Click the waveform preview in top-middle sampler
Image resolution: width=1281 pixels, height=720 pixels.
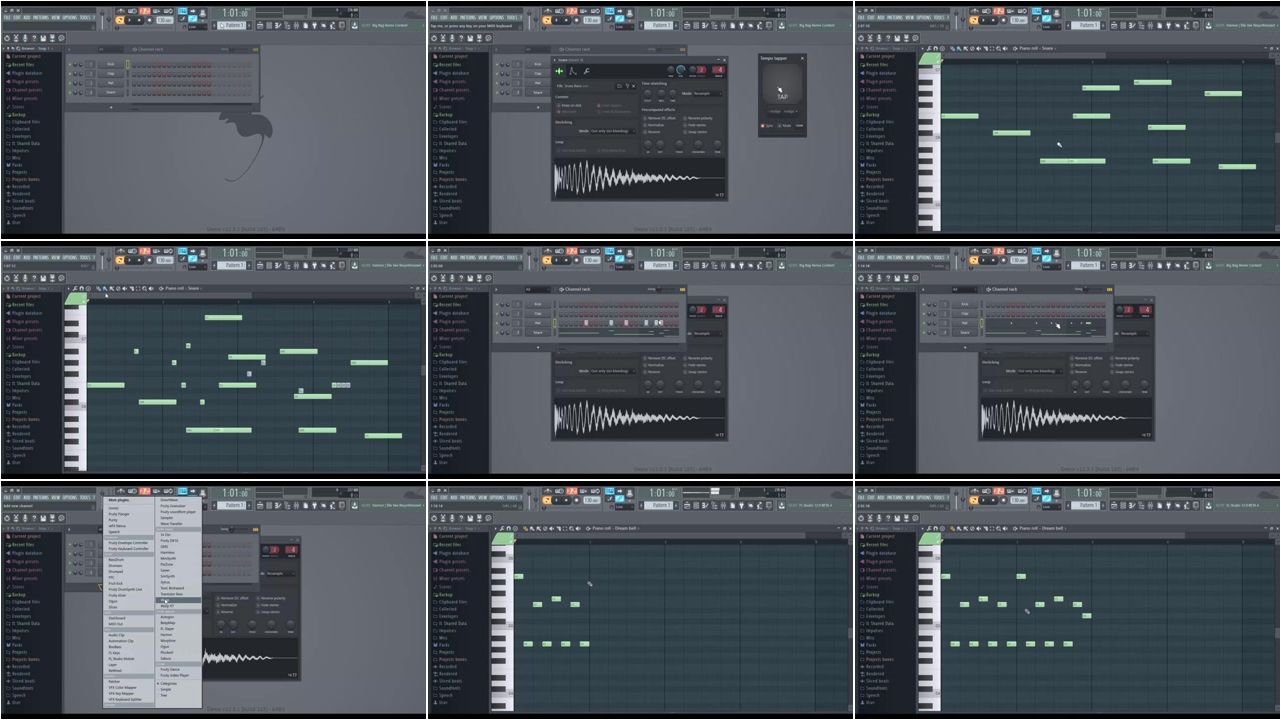[639, 178]
